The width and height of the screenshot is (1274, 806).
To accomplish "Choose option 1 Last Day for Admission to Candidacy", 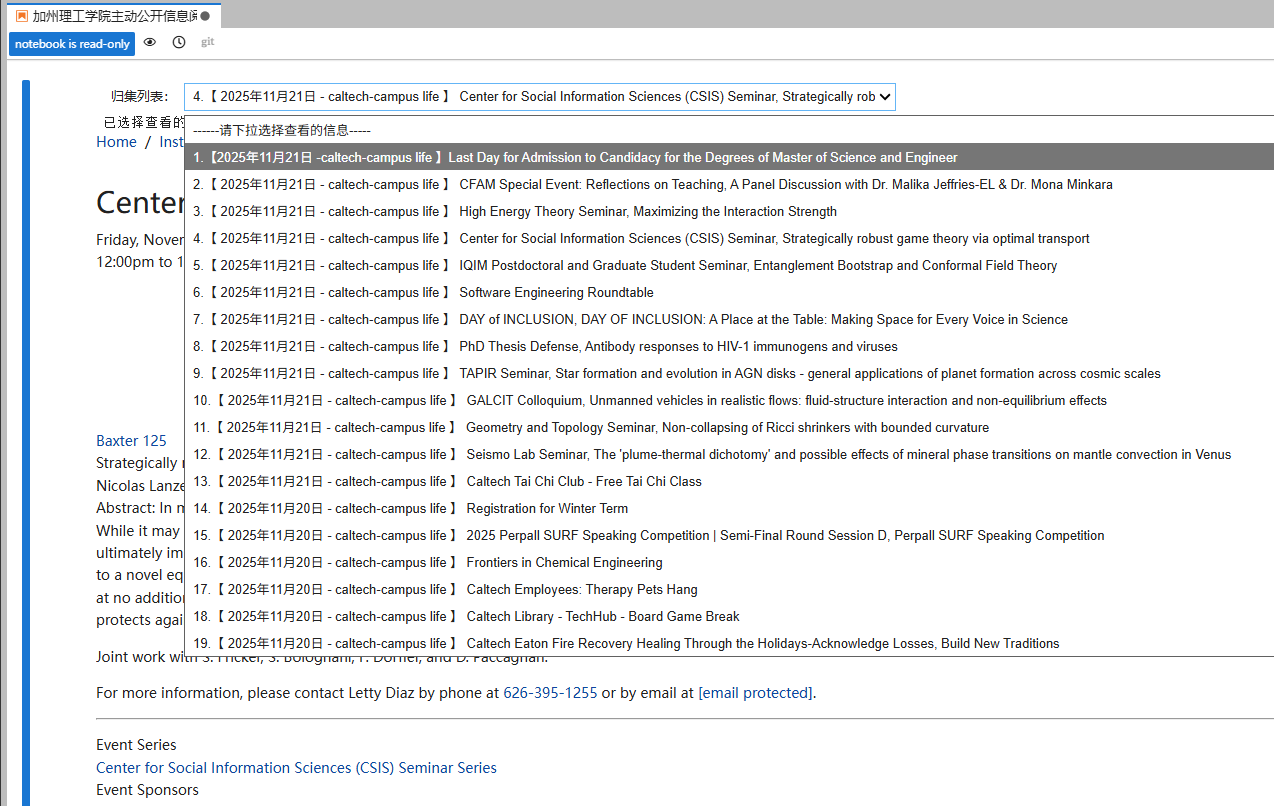I will tap(729, 157).
